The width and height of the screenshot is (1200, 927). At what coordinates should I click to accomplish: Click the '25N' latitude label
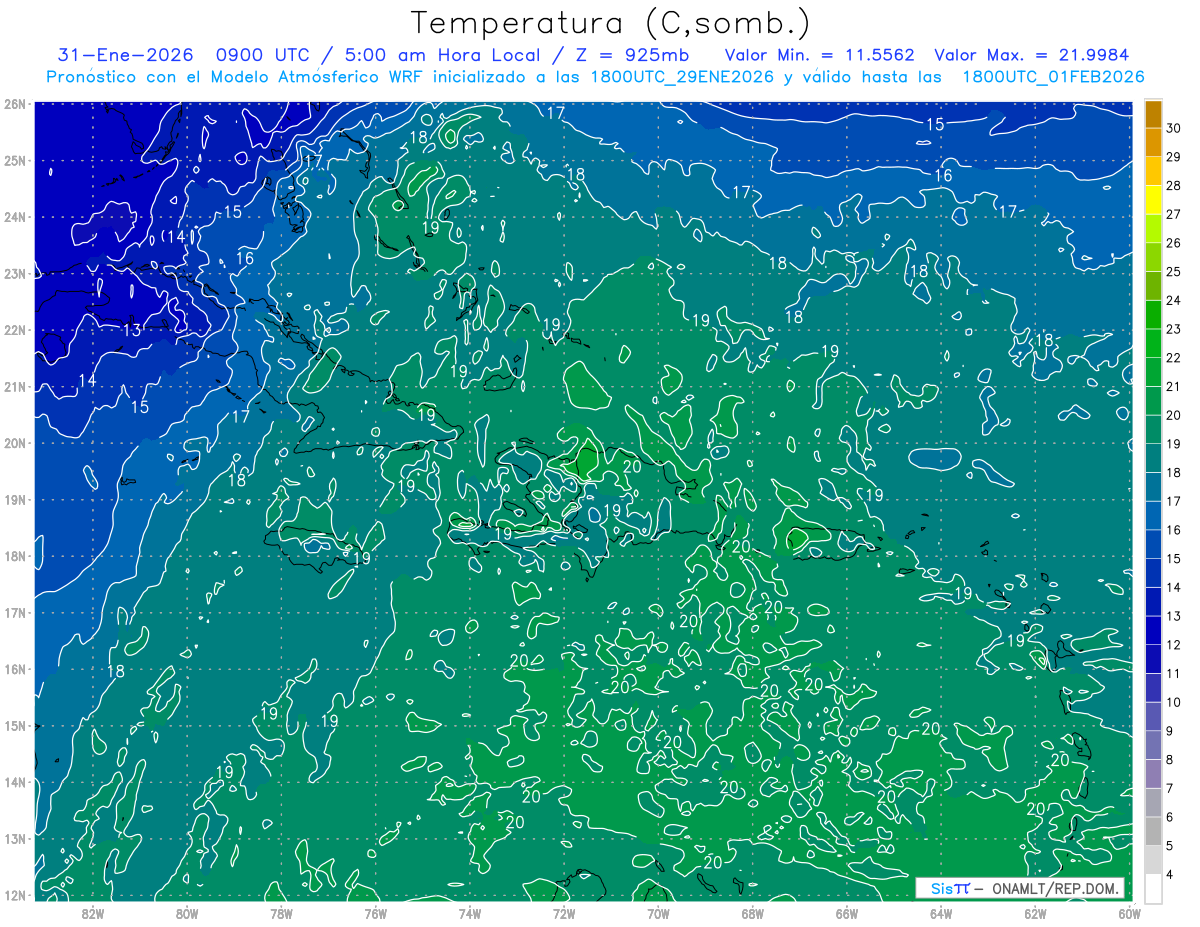point(14,161)
